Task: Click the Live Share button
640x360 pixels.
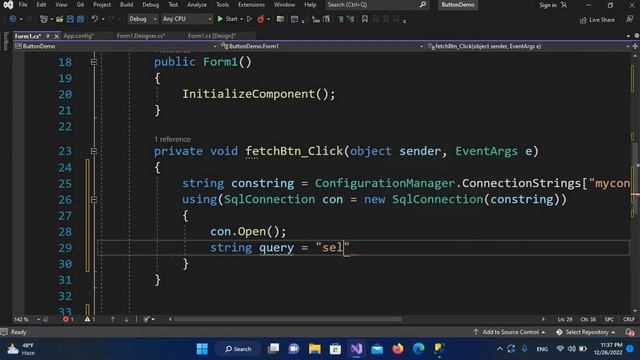Action: pyautogui.click(x=597, y=20)
